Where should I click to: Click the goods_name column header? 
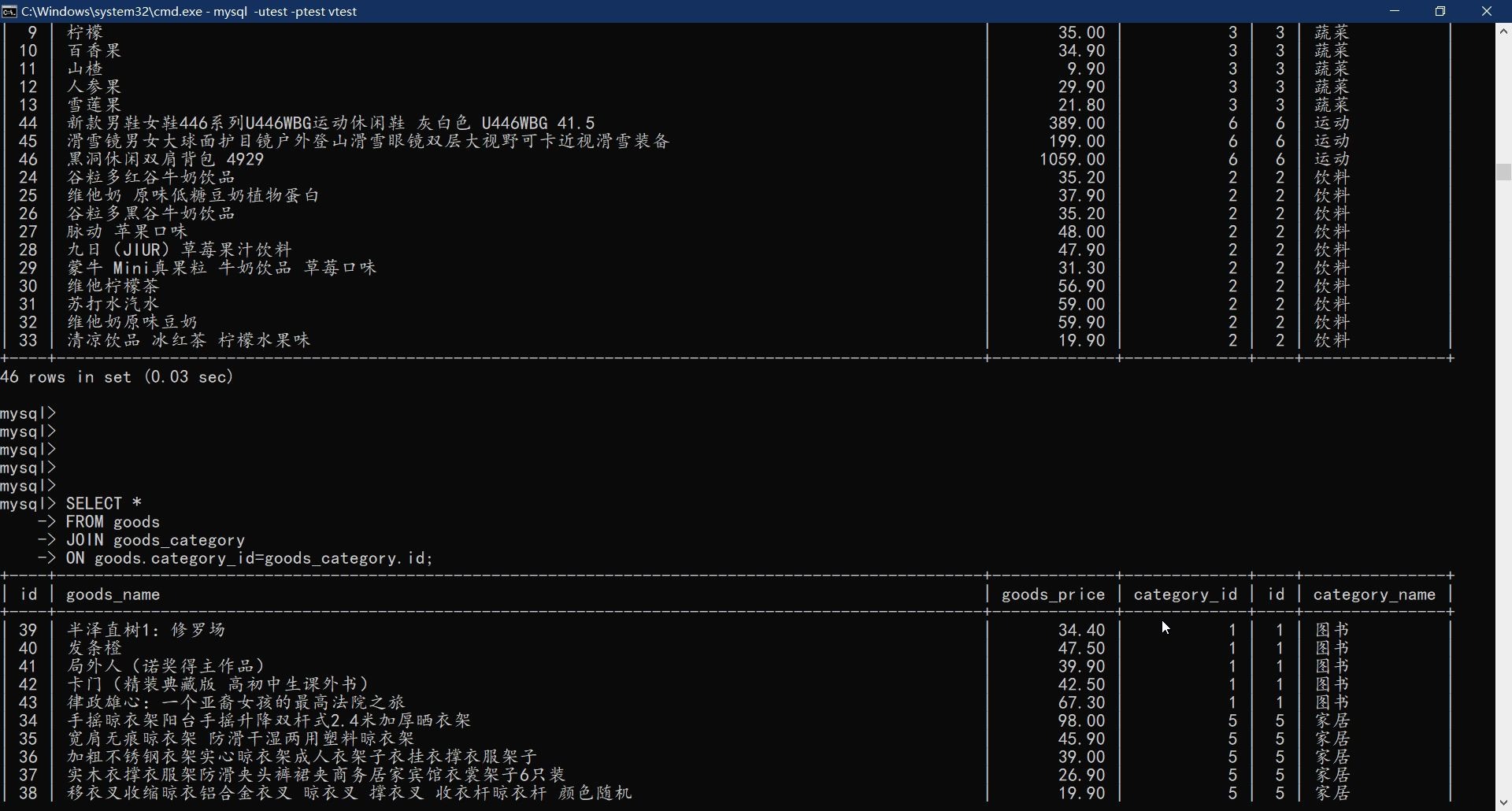114,595
